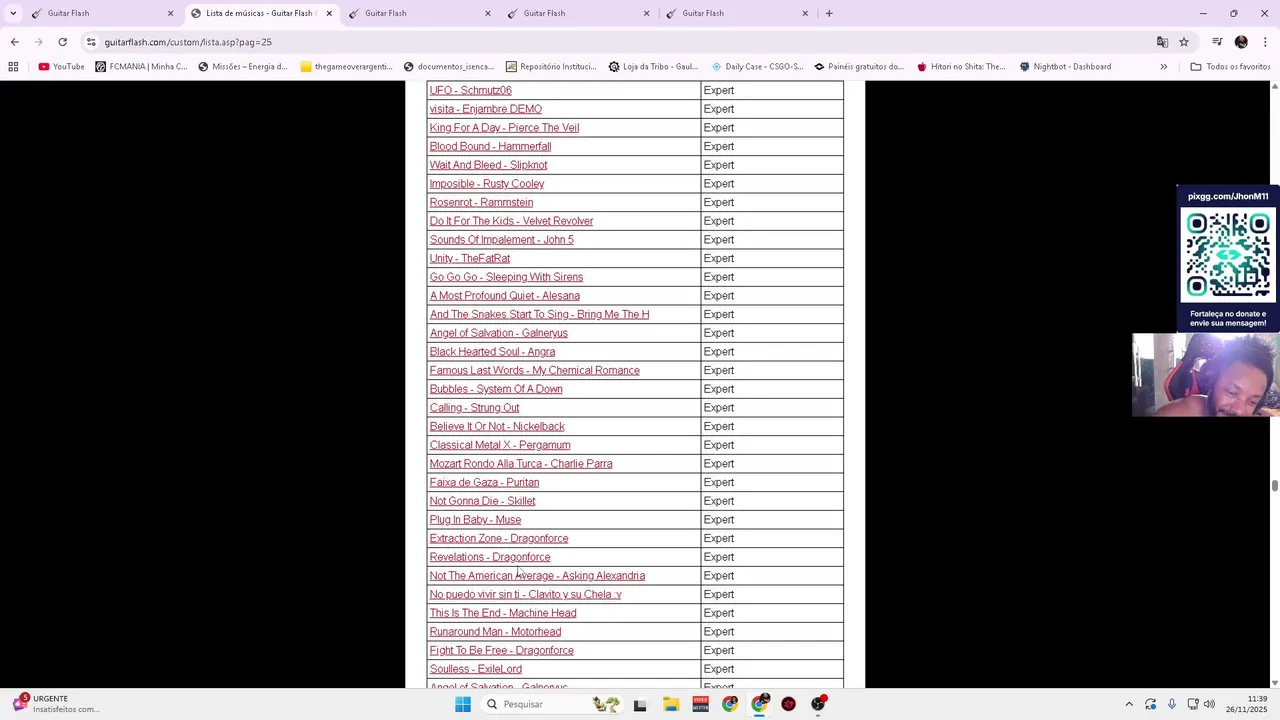The image size is (1280, 720).
Task: Open Plug In Baby - Muse
Action: (x=475, y=520)
